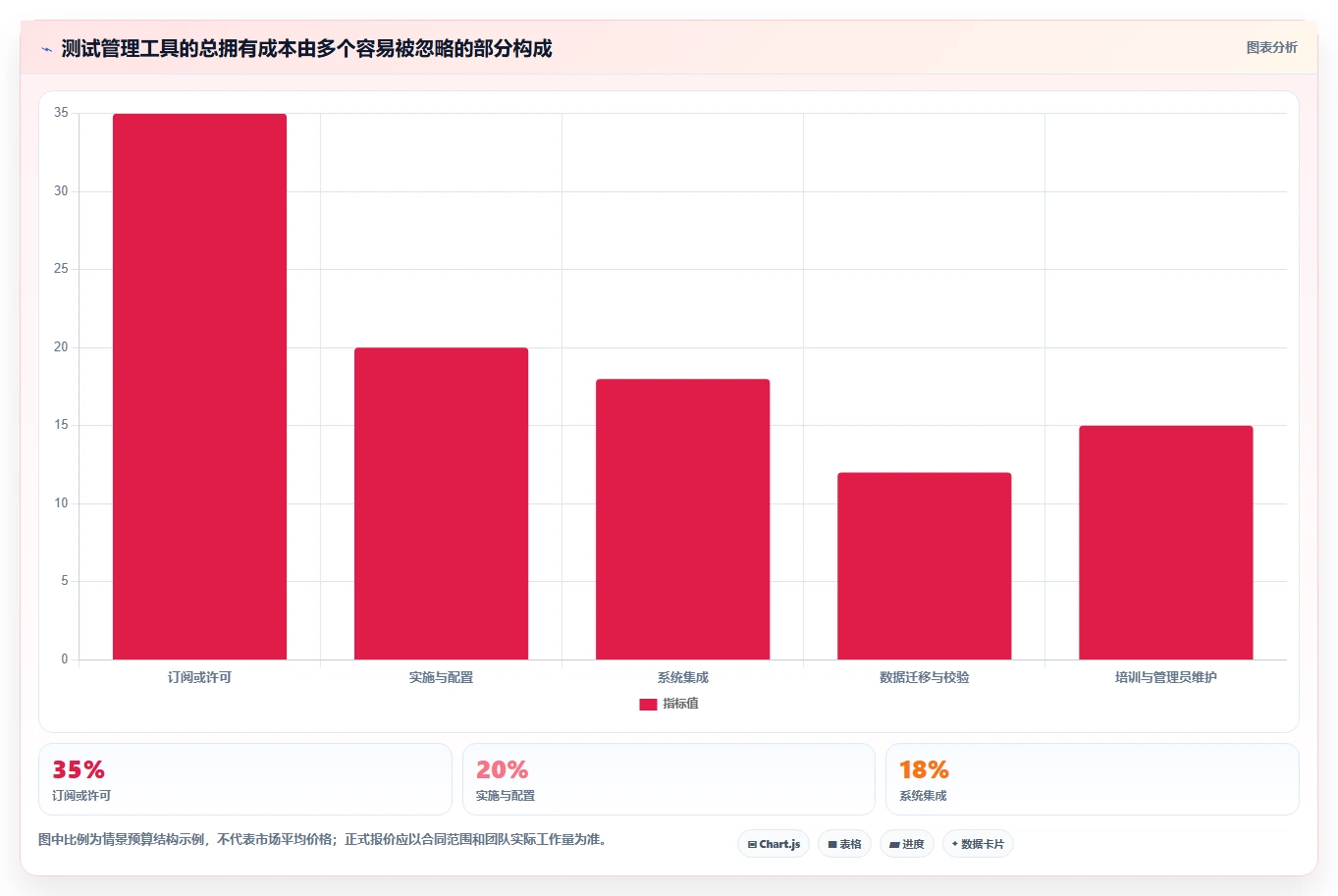Click the y-axis value 35
The width and height of the screenshot is (1338, 896).
pos(61,113)
